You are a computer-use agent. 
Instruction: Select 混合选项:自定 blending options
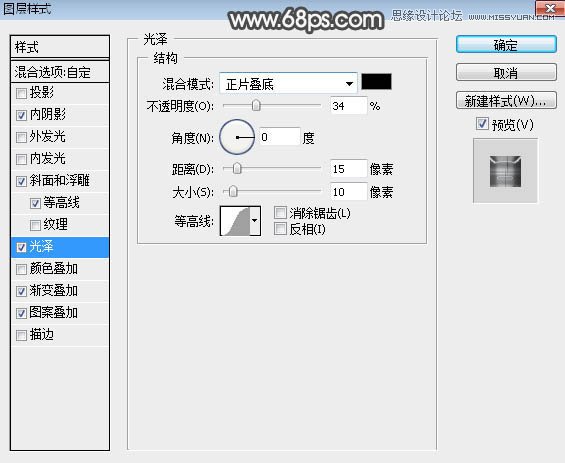click(x=60, y=72)
